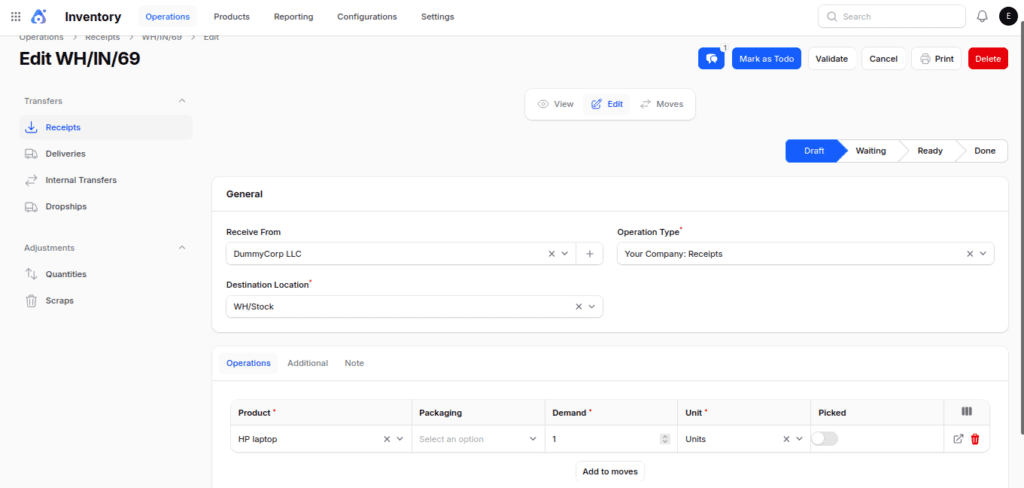Click the red Delete button
The height and width of the screenshot is (488, 1024).
988,58
